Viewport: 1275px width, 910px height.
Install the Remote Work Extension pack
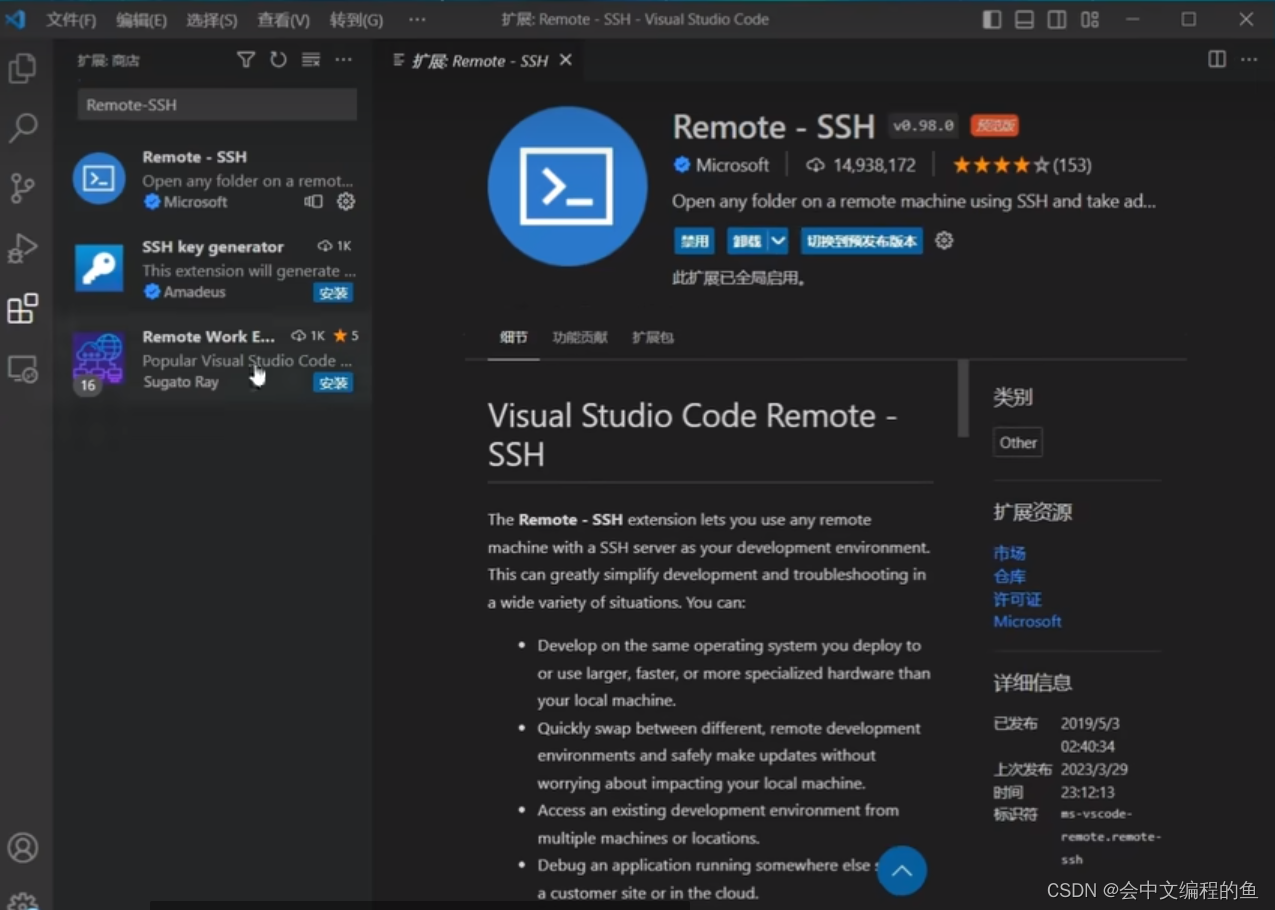pos(333,382)
